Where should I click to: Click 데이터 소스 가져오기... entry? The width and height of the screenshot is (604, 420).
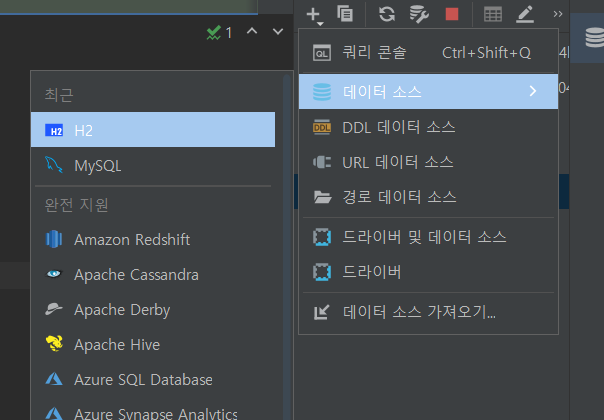coord(428,312)
